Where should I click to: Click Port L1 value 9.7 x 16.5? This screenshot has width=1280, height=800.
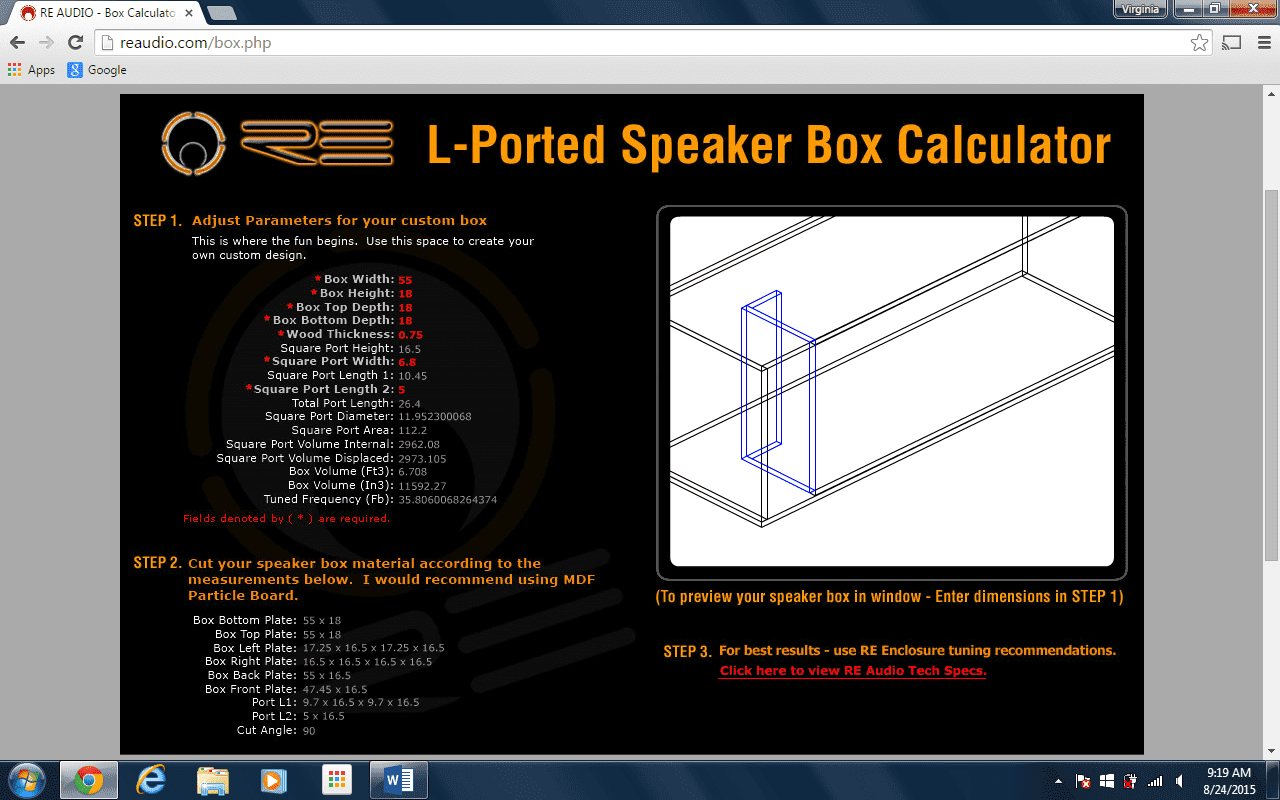361,703
